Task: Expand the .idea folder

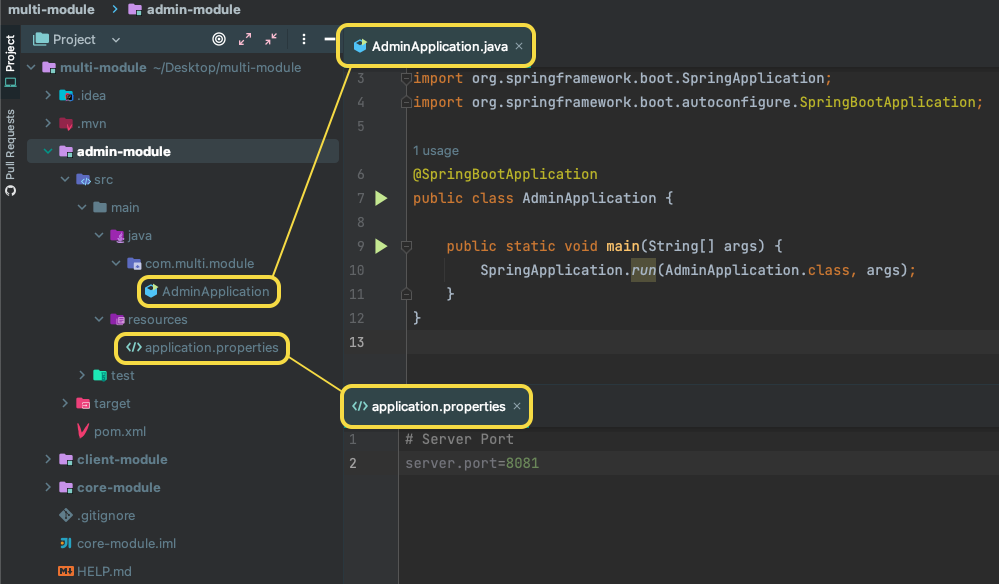Action: click(48, 96)
